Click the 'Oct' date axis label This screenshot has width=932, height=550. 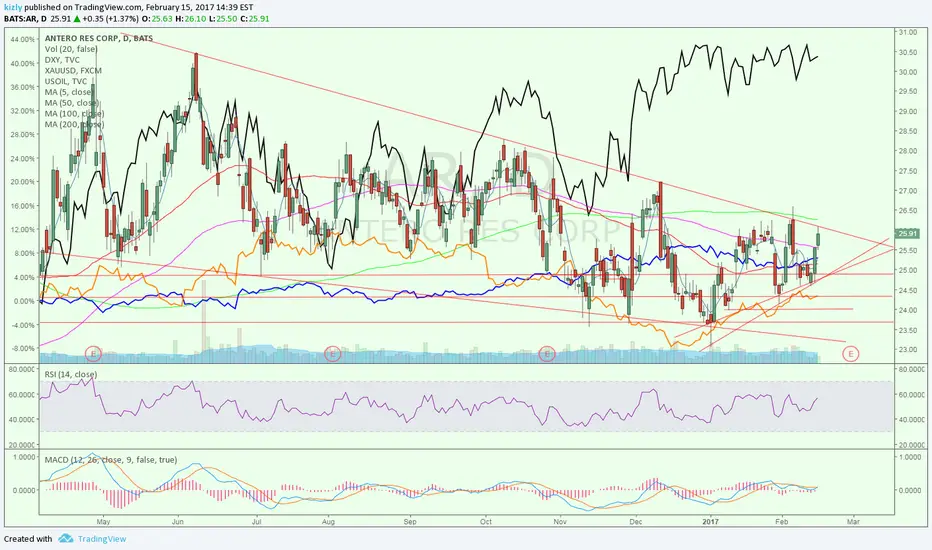[x=486, y=521]
